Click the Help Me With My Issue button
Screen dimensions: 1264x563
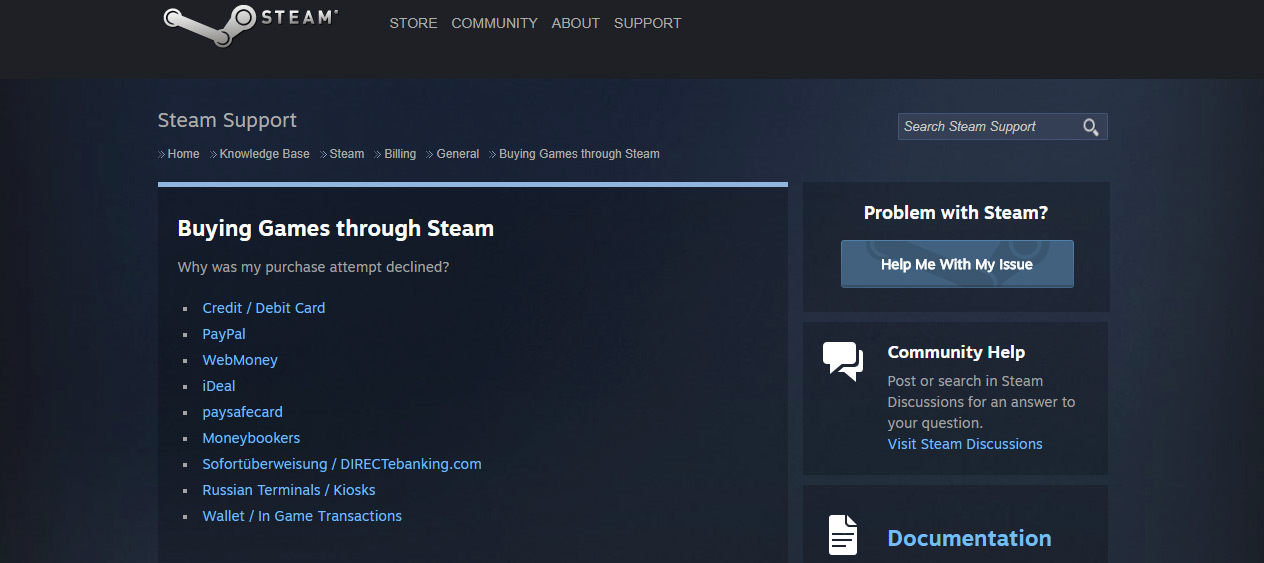pos(957,264)
